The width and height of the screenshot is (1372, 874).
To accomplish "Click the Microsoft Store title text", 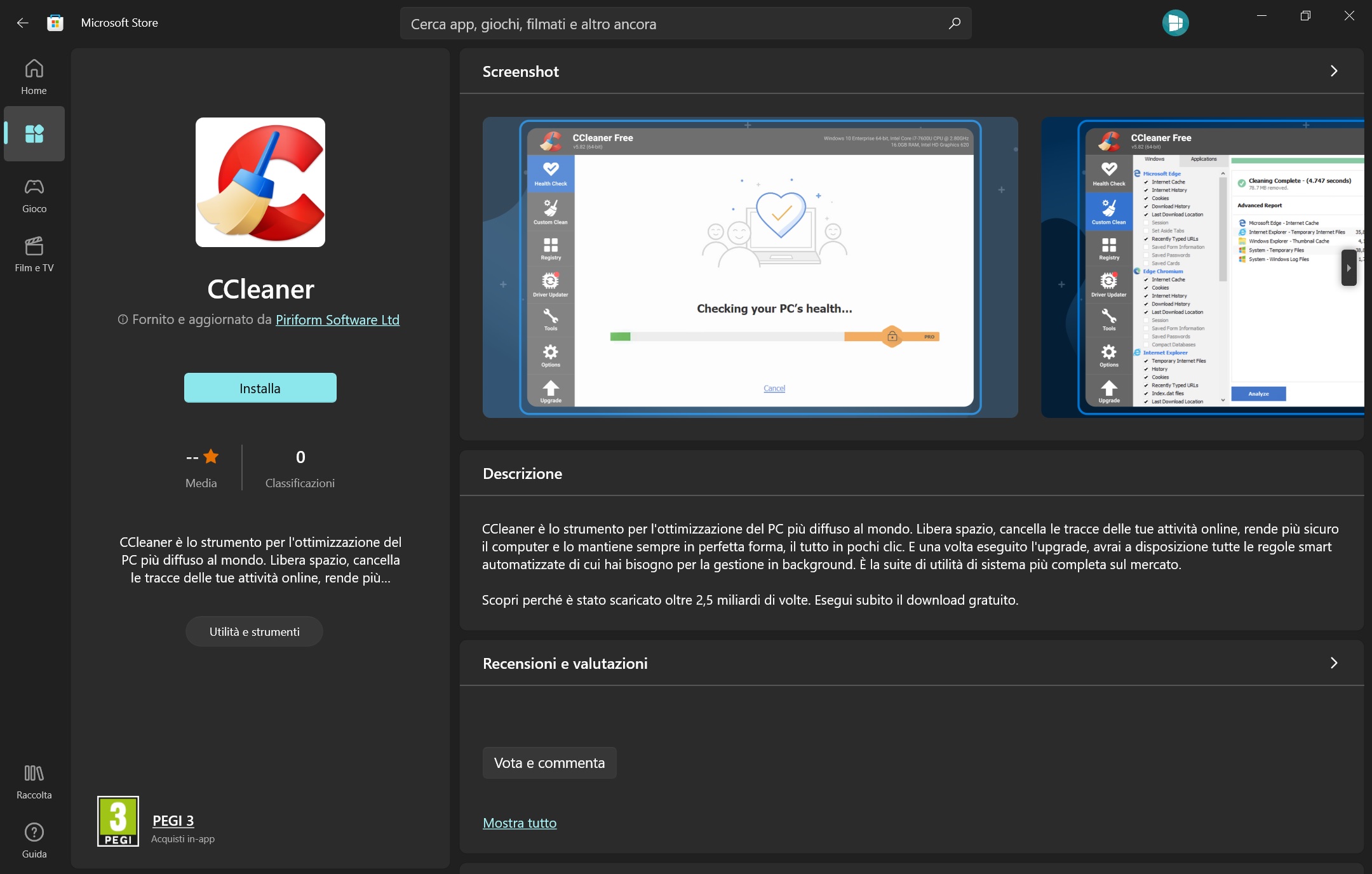I will coord(119,23).
